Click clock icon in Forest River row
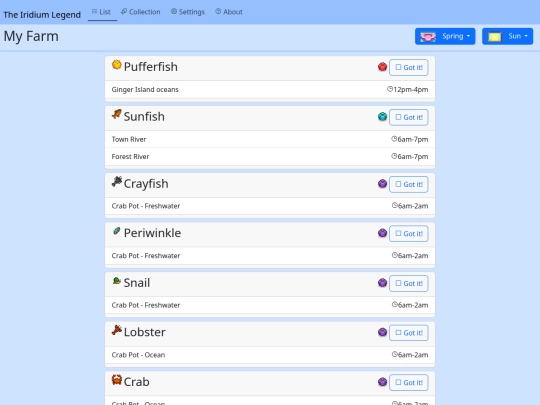This screenshot has height=405, width=540. pos(394,156)
